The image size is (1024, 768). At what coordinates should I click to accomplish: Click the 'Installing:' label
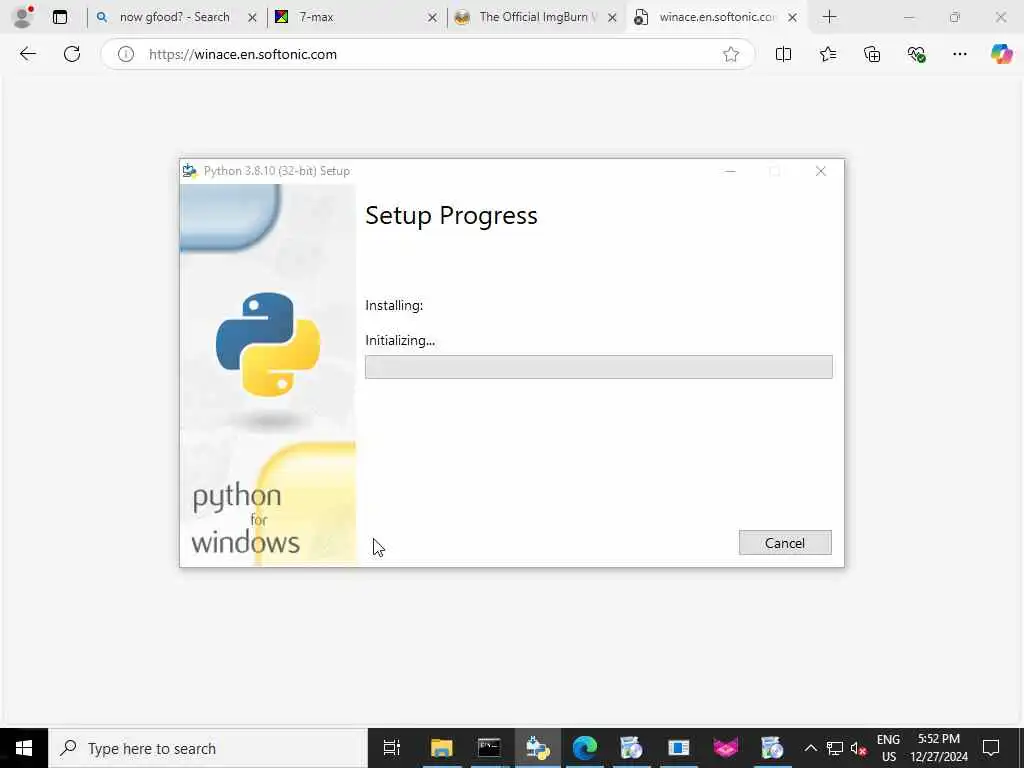coord(394,305)
